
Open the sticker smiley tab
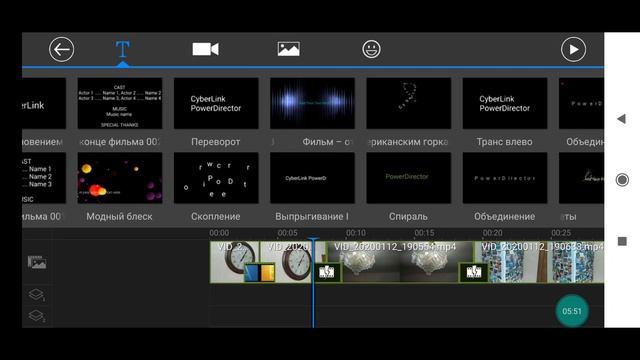(x=371, y=49)
